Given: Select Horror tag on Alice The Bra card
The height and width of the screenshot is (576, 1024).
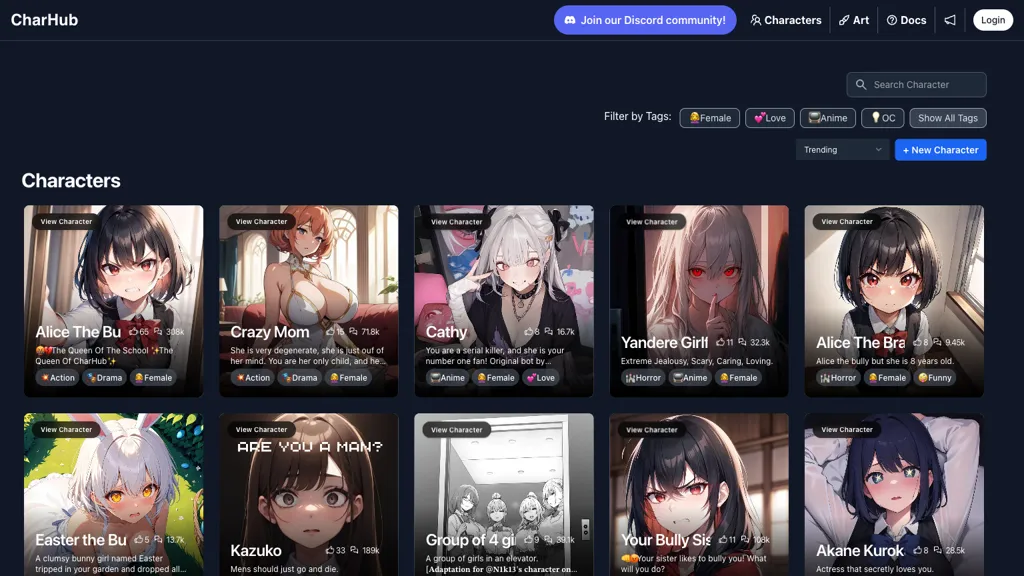Looking at the screenshot, I should [x=839, y=377].
